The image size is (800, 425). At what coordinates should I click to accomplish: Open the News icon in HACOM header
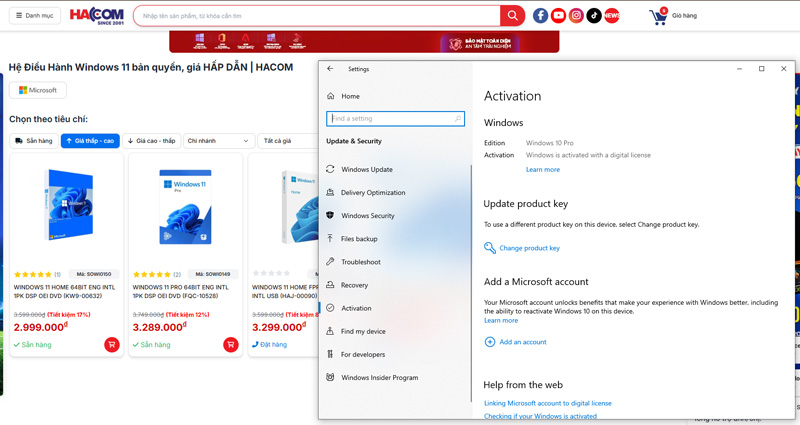(612, 16)
